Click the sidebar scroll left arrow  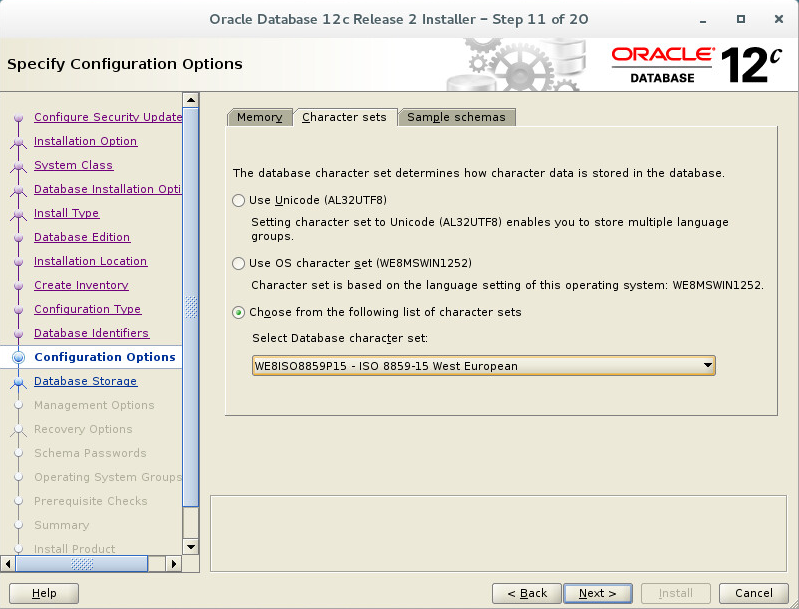tap(8, 564)
